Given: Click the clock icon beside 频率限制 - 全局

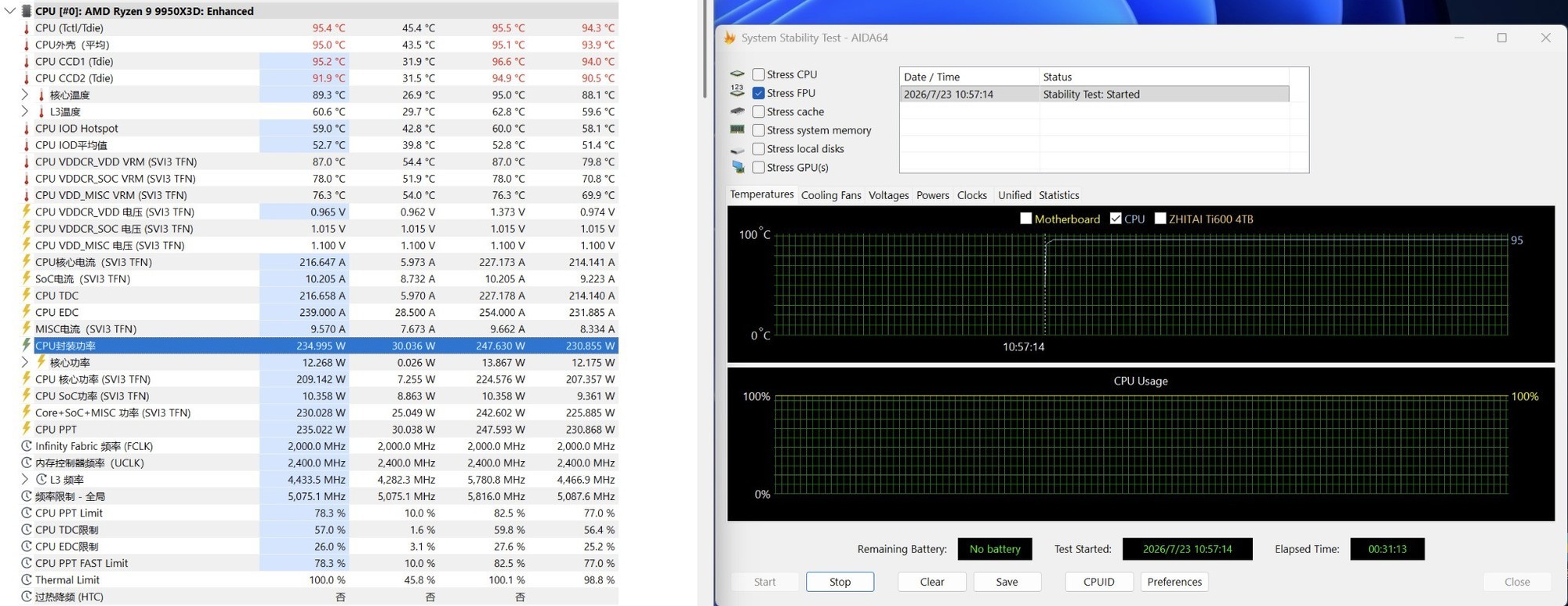Looking at the screenshot, I should [27, 496].
